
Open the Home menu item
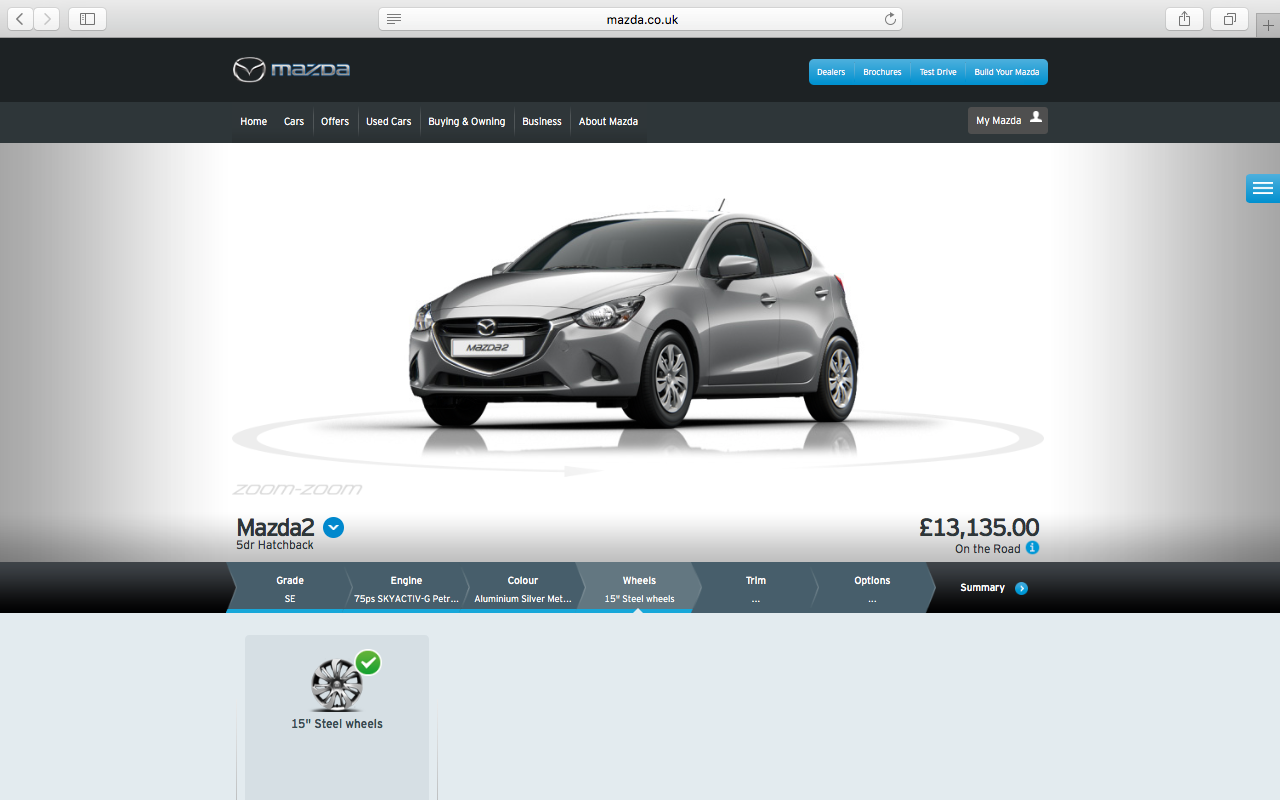pos(253,121)
